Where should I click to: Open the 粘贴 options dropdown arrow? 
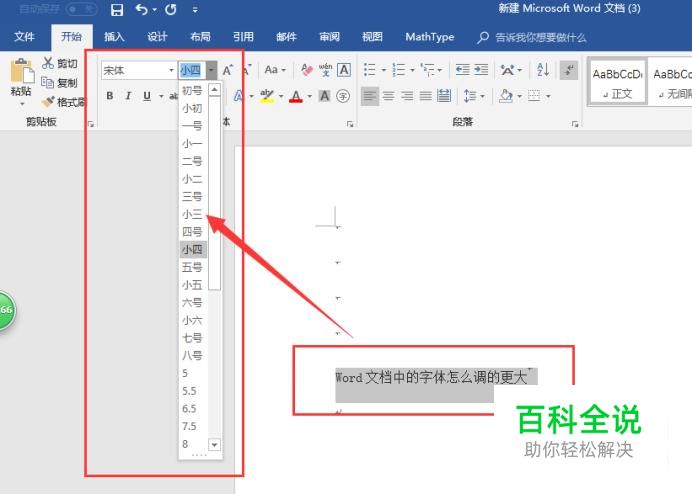point(22,104)
